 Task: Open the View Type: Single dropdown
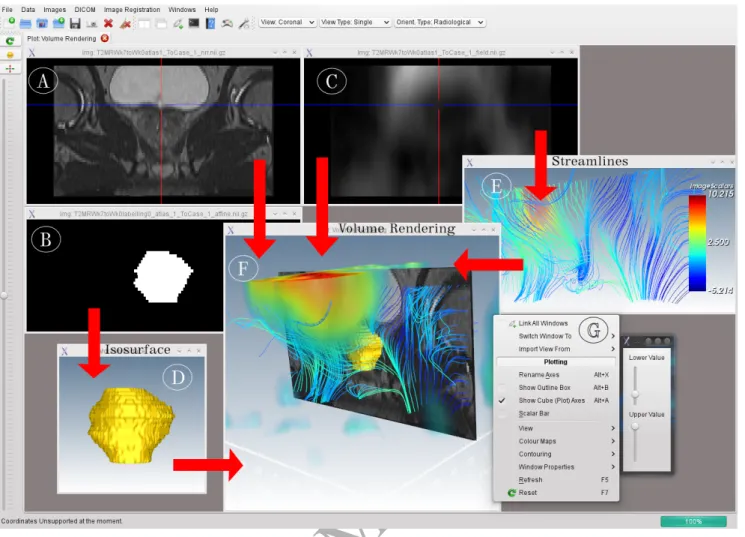click(x=355, y=22)
